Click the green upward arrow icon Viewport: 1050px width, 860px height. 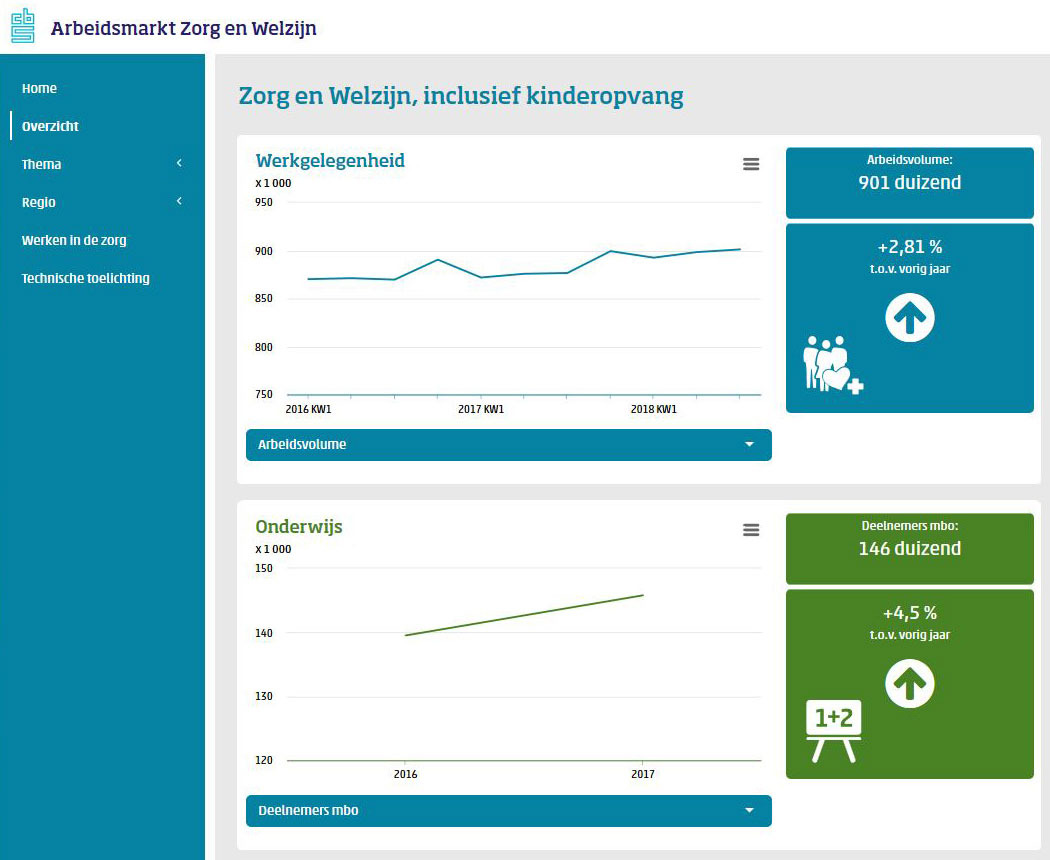click(910, 685)
